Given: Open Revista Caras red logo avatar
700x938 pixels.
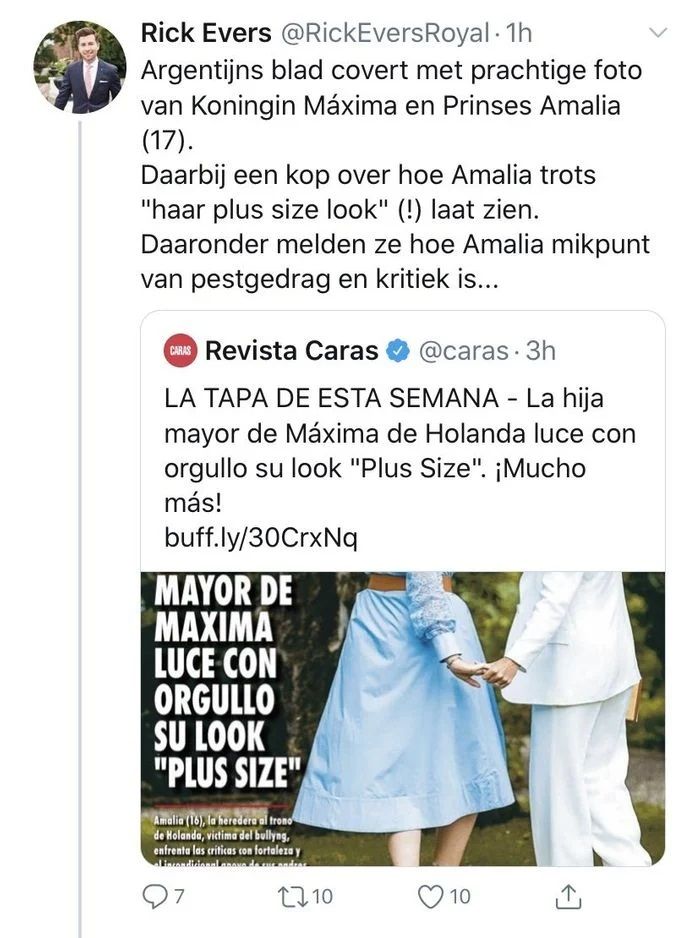Looking at the screenshot, I should (180, 351).
